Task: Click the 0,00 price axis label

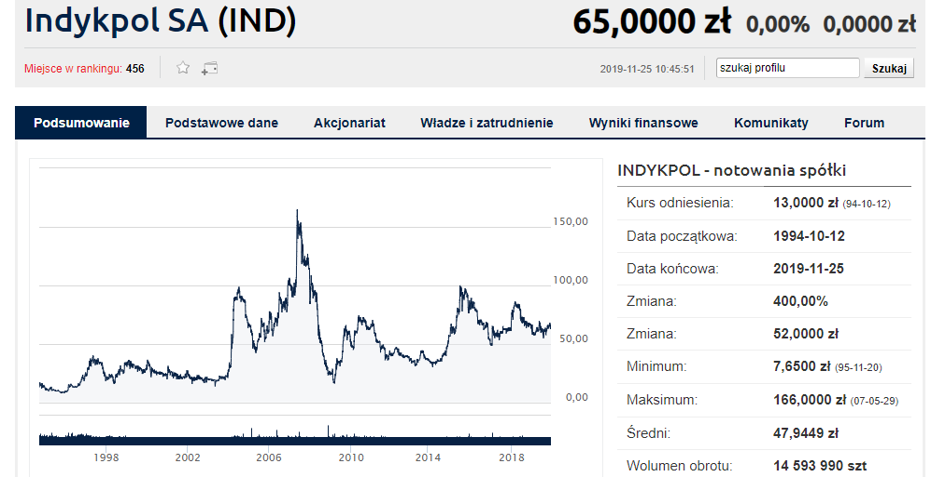Action: pyautogui.click(x=577, y=397)
